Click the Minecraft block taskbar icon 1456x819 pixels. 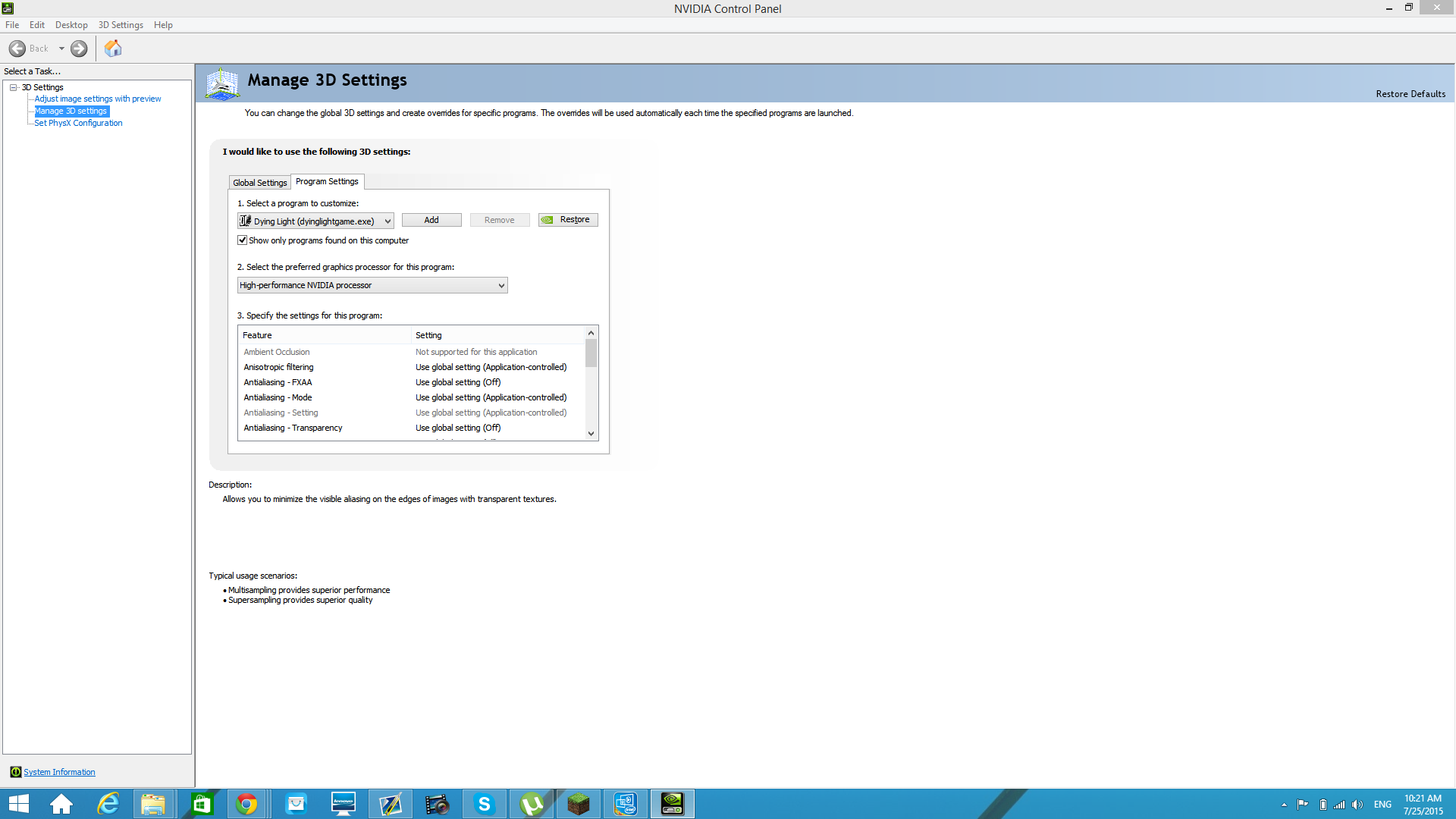(579, 804)
